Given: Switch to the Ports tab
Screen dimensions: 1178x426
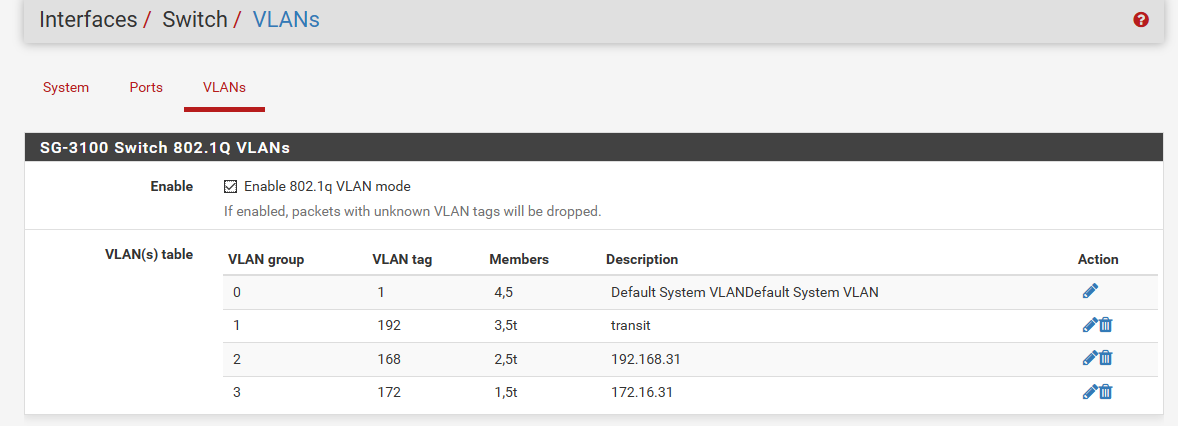Looking at the screenshot, I should tap(146, 87).
